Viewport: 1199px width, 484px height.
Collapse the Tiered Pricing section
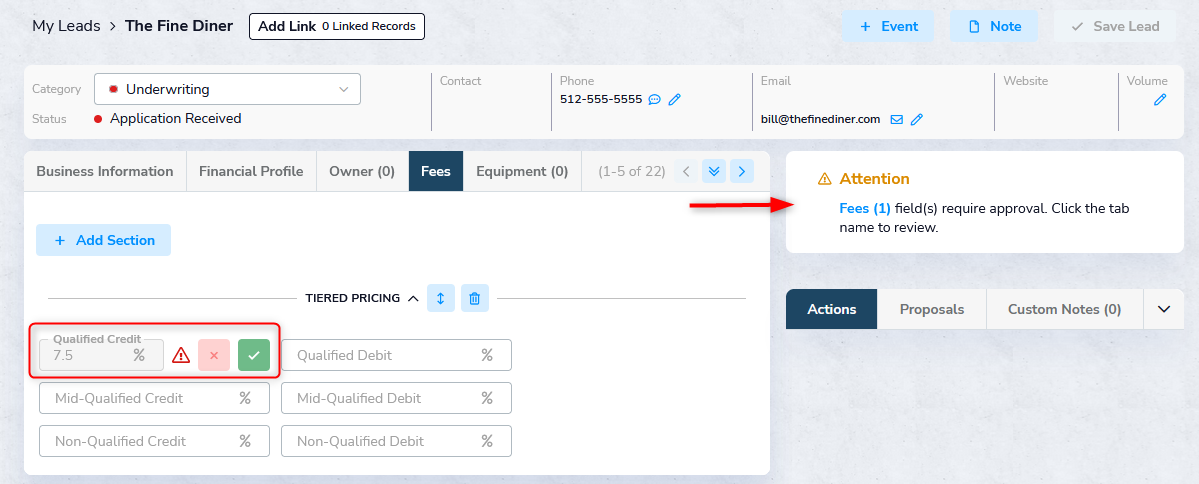click(413, 298)
